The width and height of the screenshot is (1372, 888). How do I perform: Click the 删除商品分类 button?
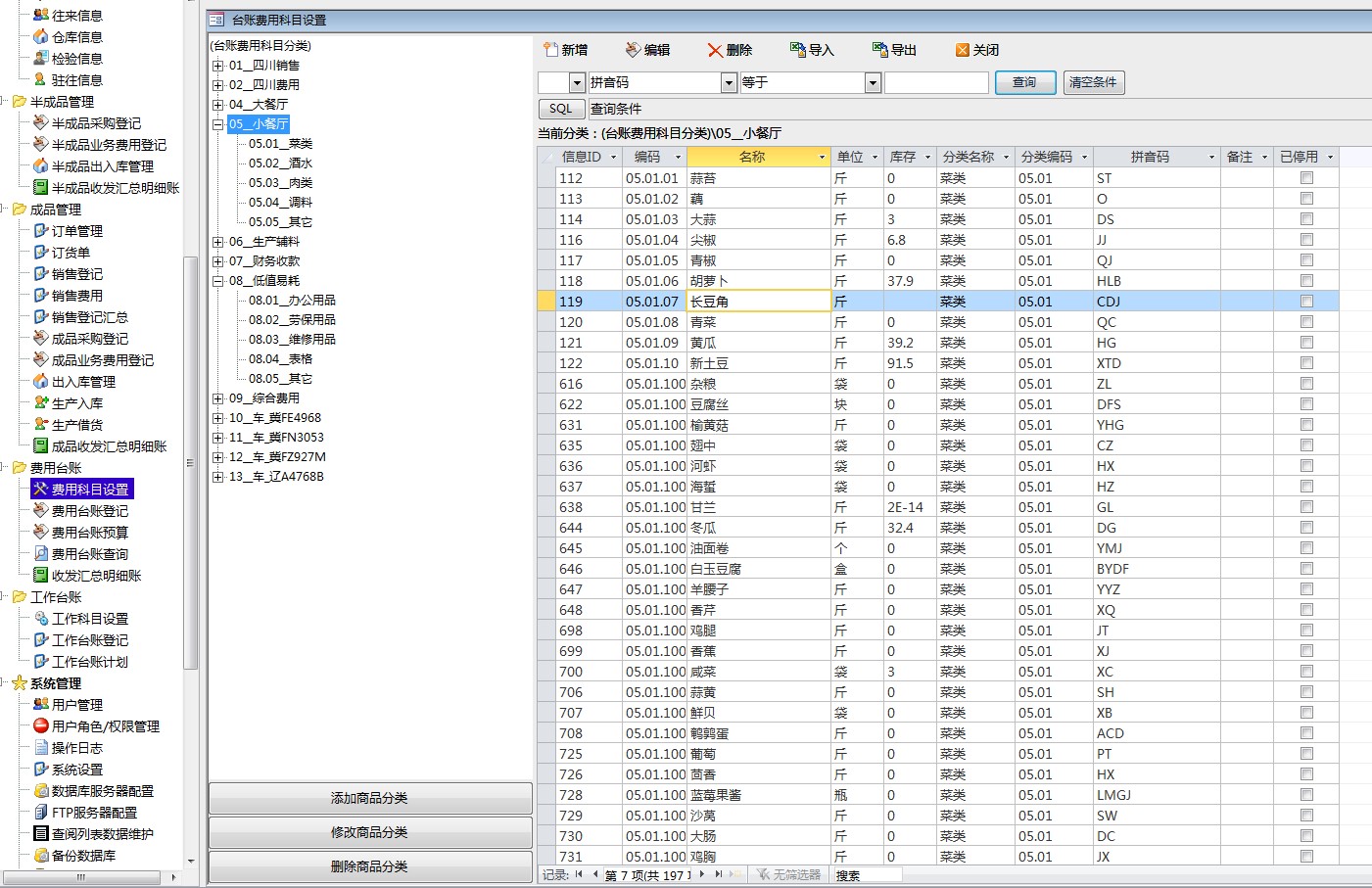(x=370, y=866)
